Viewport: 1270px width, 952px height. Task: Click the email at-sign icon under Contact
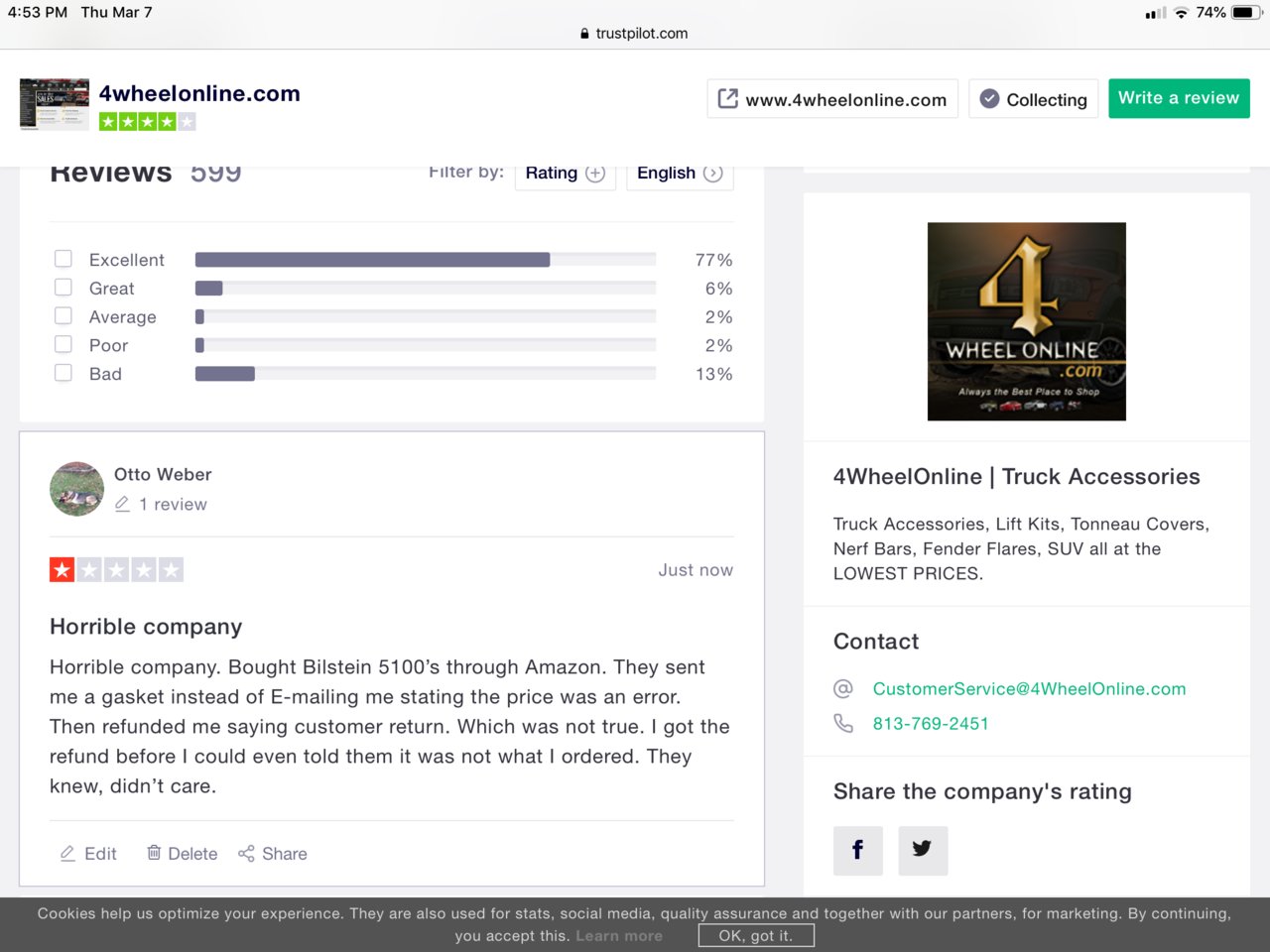(843, 688)
